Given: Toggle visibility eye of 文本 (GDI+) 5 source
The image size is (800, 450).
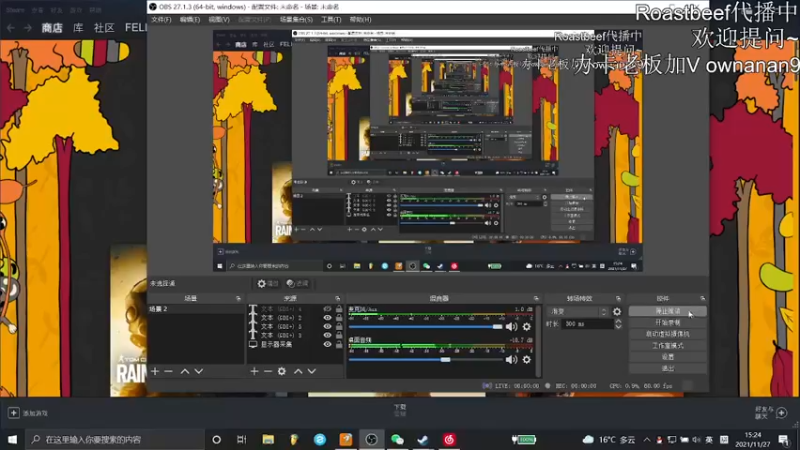Looking at the screenshot, I should tap(327, 327).
